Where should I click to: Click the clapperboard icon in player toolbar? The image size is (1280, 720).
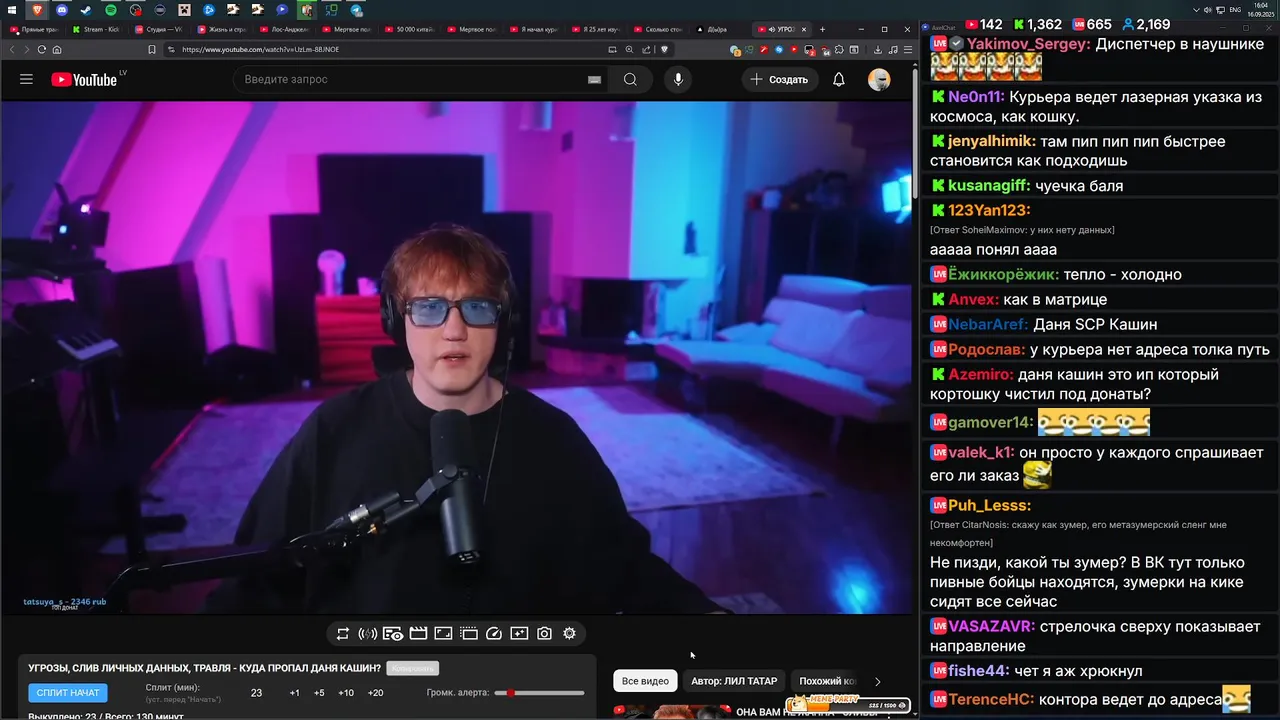418,633
